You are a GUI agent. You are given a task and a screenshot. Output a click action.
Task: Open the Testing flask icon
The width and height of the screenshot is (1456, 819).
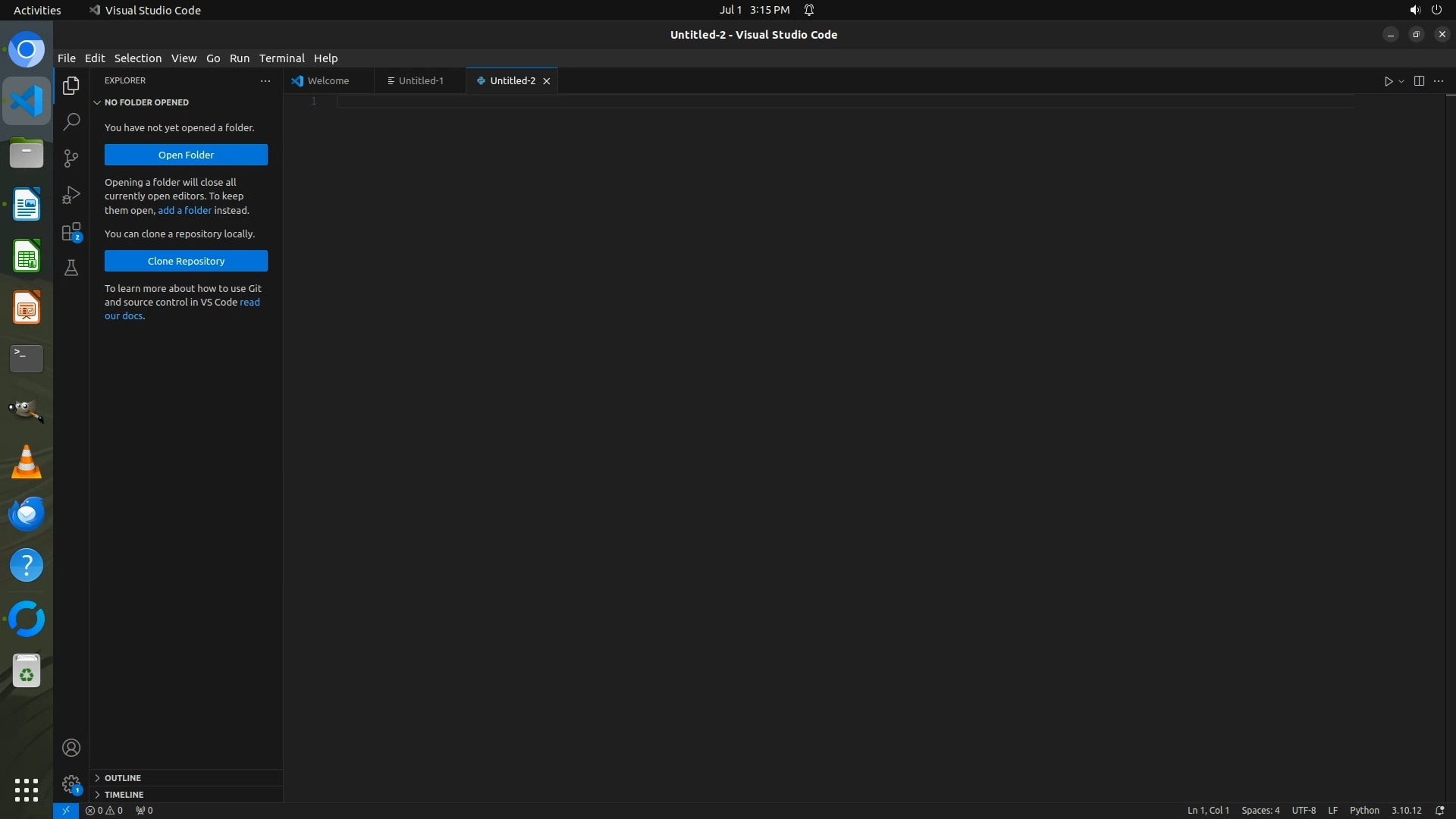[71, 268]
